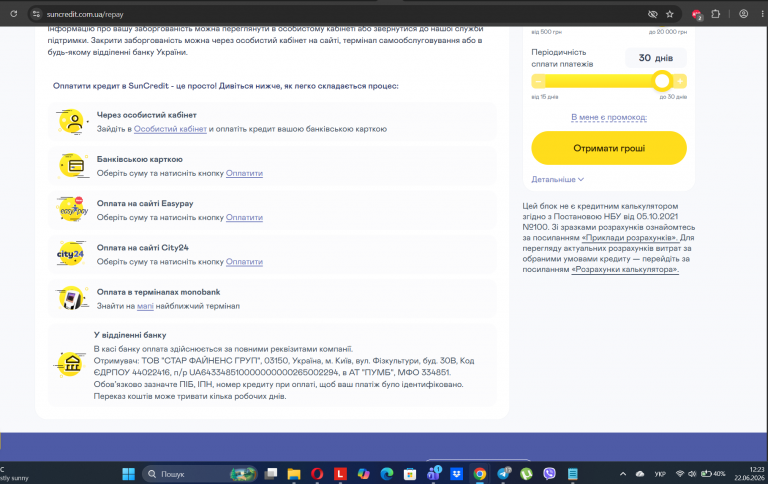Click the 'В мене є промокод' link
The height and width of the screenshot is (484, 768).
pos(609,117)
